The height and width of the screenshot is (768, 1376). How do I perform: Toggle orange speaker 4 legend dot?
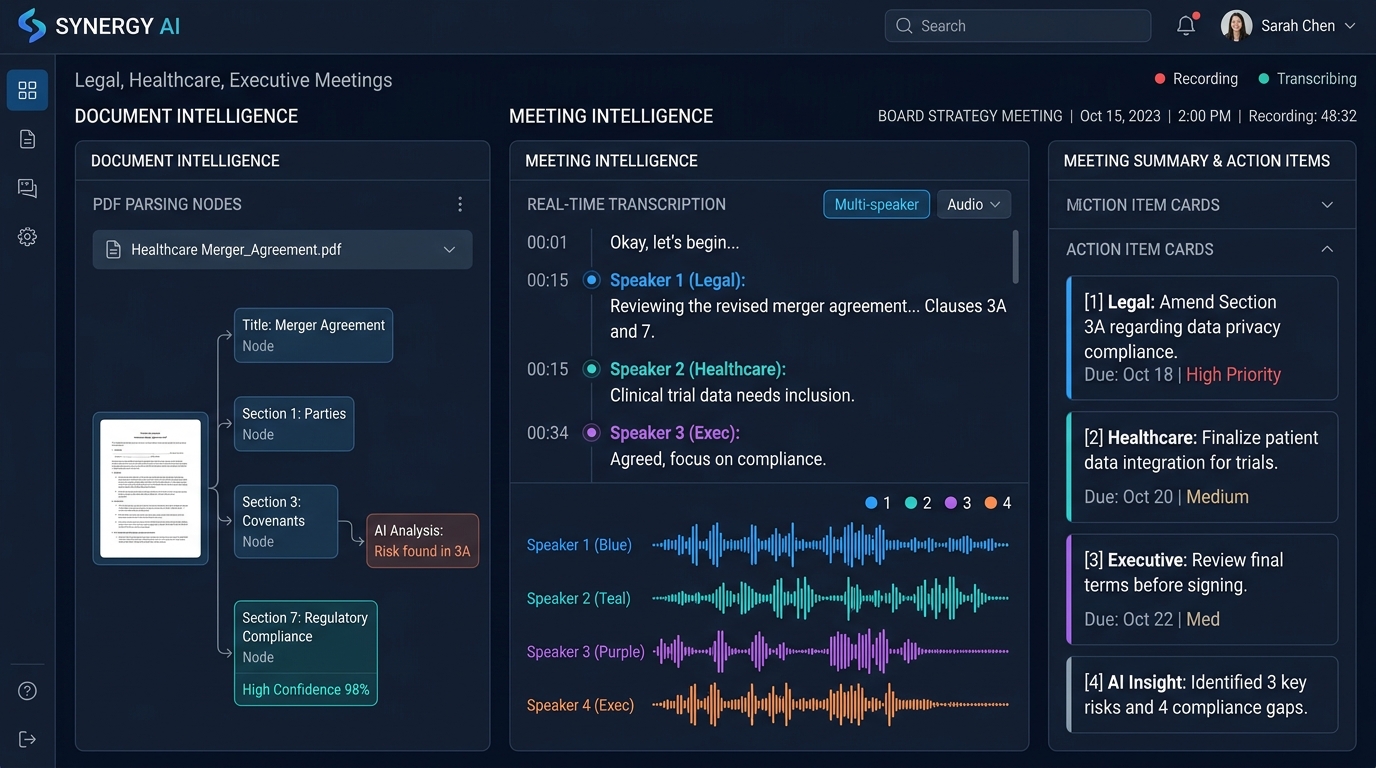(991, 503)
